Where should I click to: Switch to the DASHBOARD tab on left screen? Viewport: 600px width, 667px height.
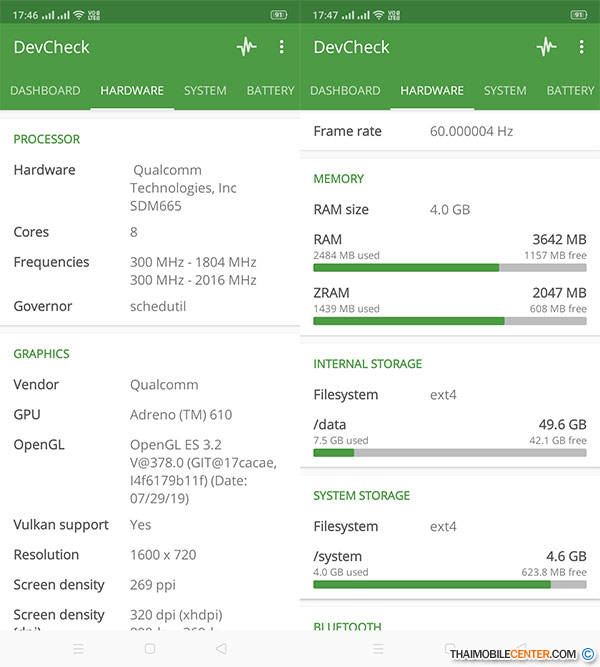tap(45, 91)
